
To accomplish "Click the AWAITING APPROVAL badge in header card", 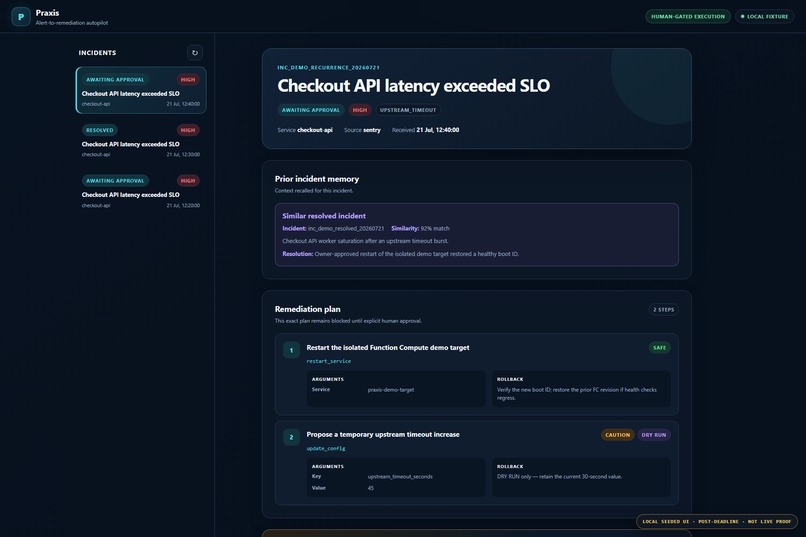I will (x=310, y=110).
